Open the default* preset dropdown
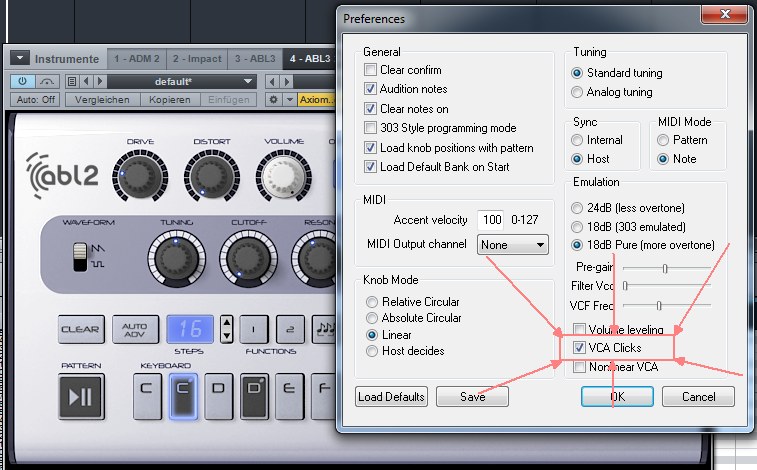This screenshot has height=470, width=757. (x=182, y=82)
